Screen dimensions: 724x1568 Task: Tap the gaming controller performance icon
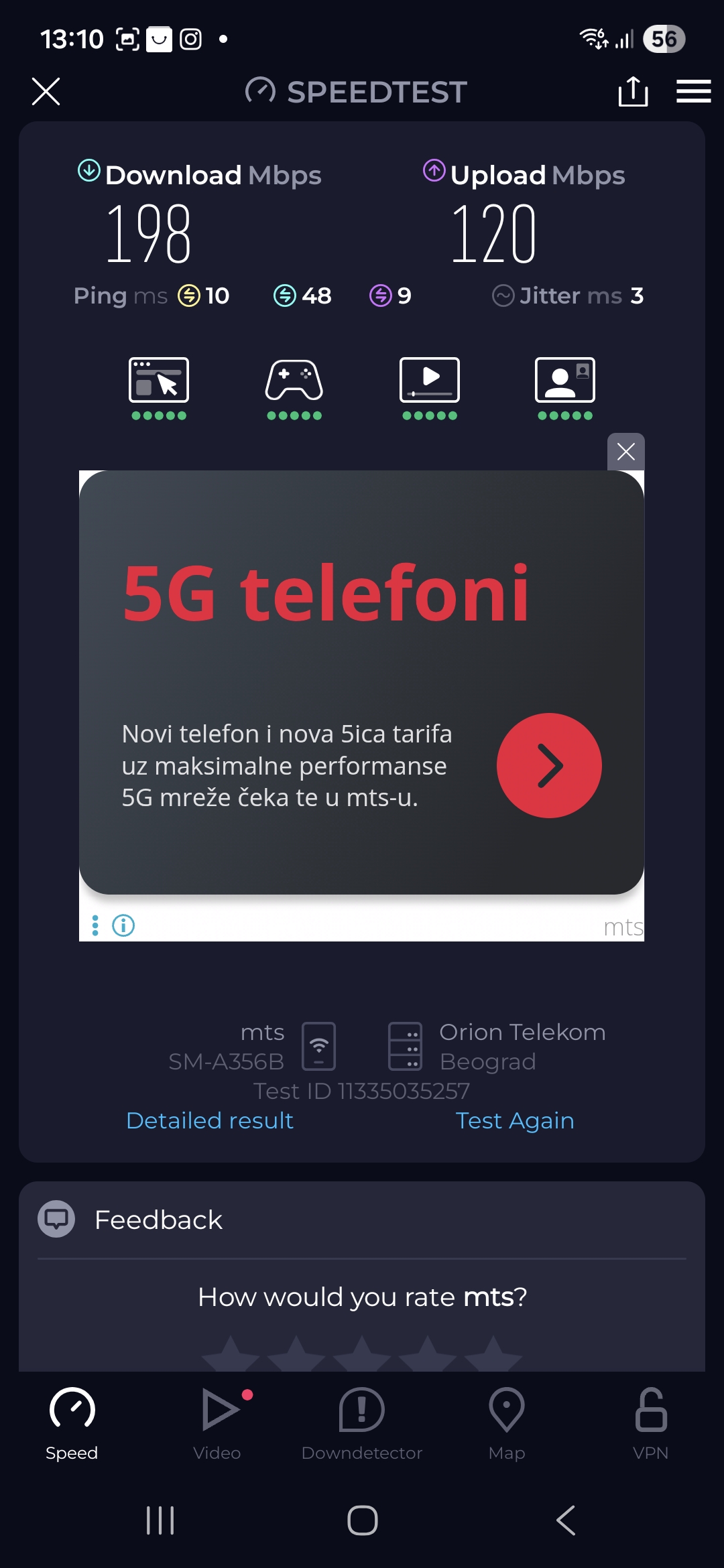click(294, 380)
